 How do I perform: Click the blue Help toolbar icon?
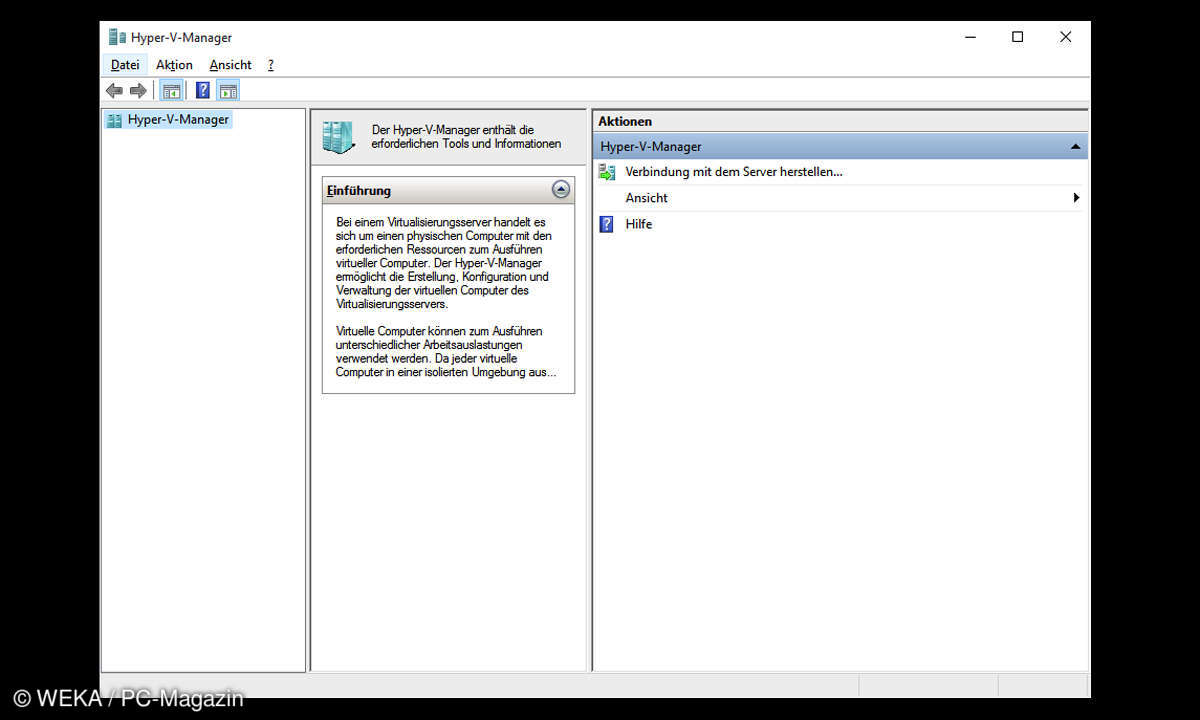[x=202, y=91]
